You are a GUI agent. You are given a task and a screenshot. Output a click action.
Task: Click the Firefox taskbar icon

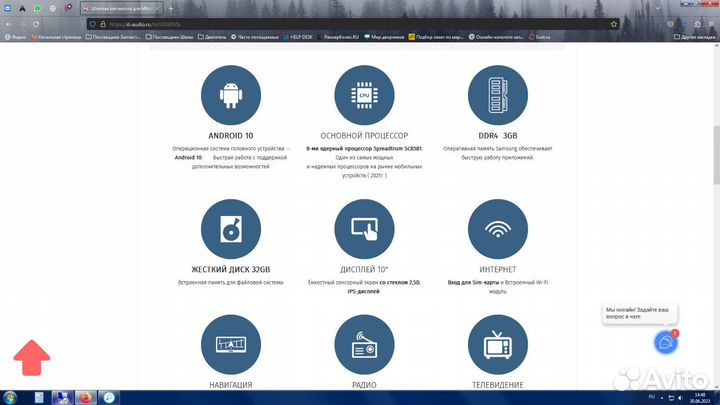point(84,397)
